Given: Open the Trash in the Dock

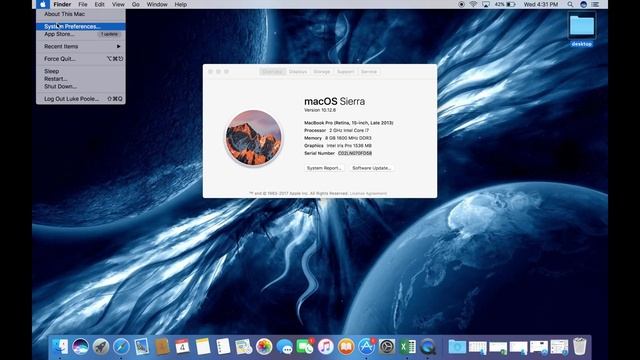Looking at the screenshot, I should (x=580, y=347).
